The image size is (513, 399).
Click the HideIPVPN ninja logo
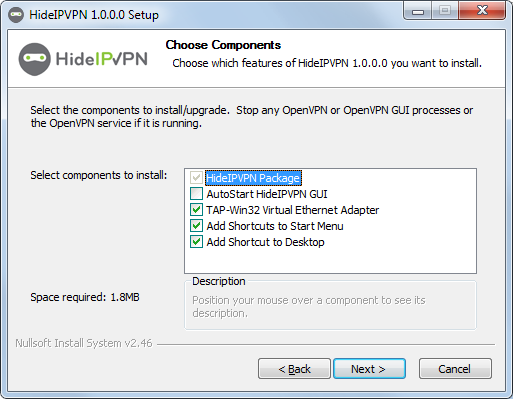(35, 59)
